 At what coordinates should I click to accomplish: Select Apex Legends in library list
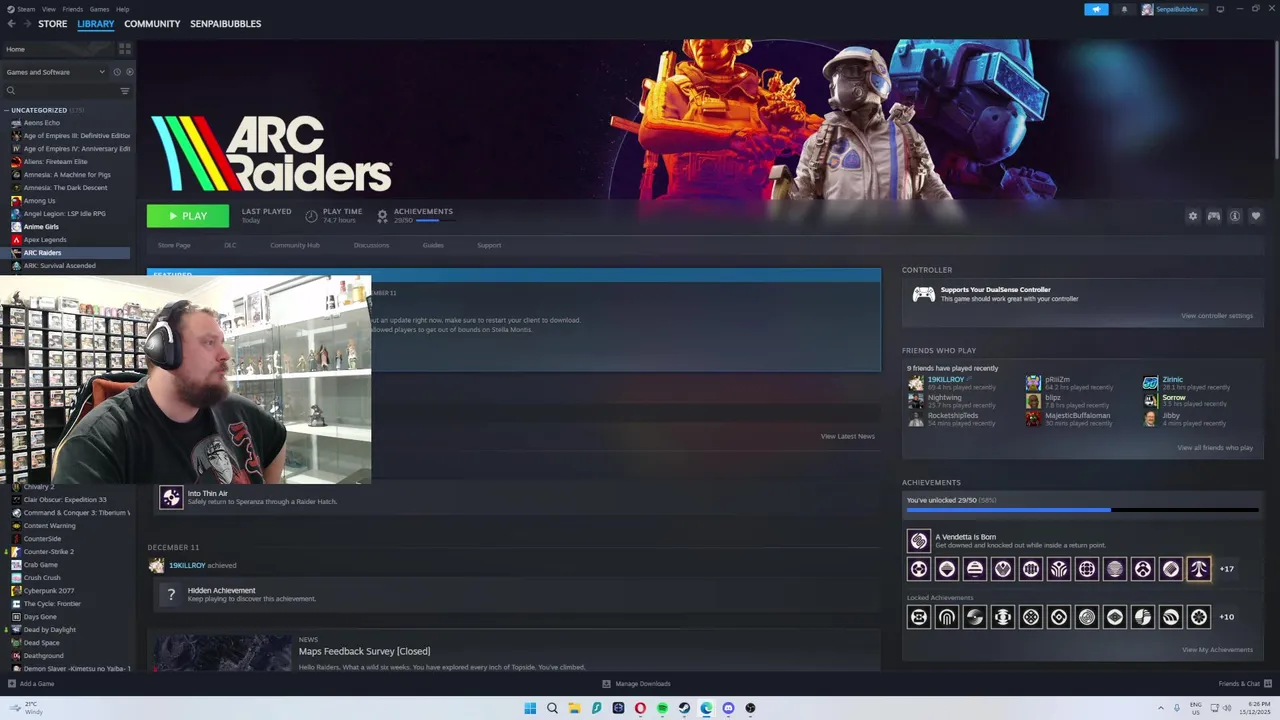tap(45, 240)
